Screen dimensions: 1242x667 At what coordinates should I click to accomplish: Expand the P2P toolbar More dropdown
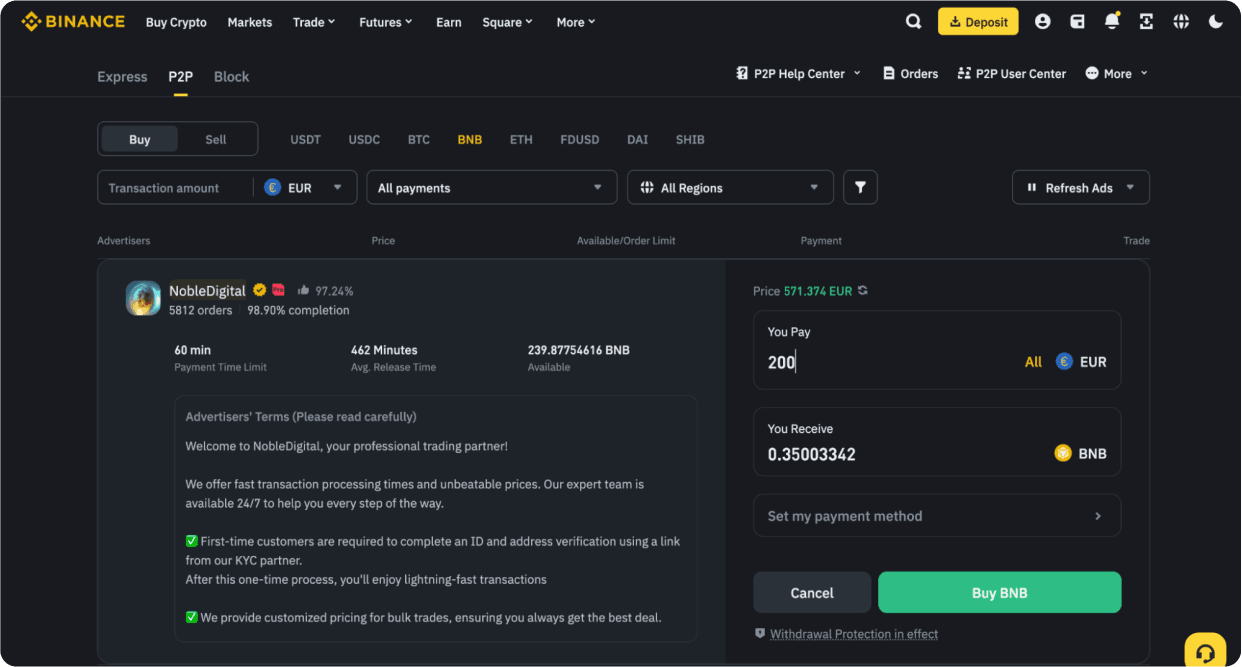1117,73
